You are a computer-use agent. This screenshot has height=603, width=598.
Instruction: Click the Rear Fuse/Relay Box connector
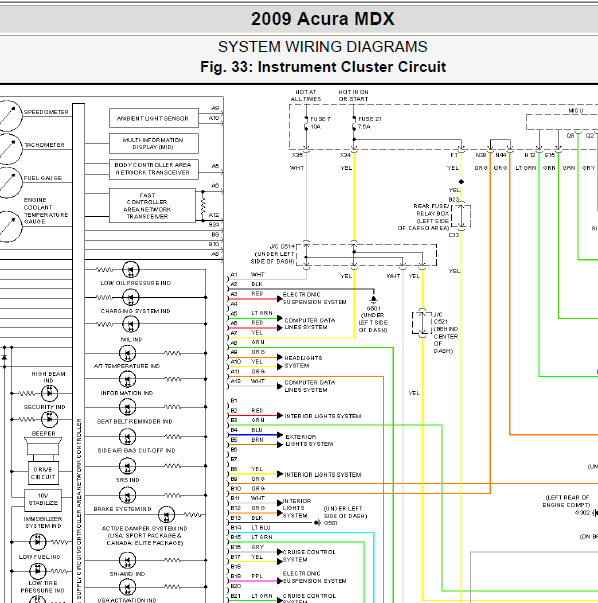461,216
